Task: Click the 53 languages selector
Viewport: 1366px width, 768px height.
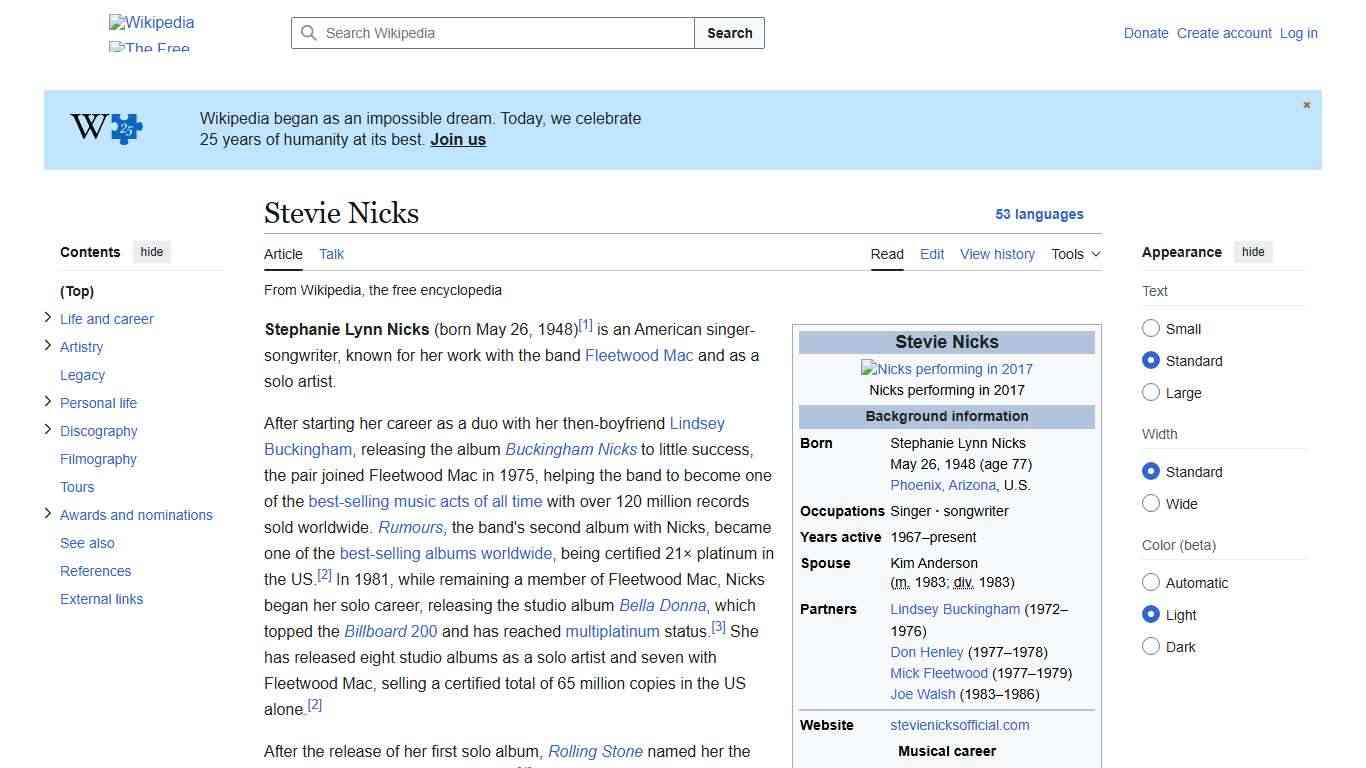Action: tap(1040, 214)
